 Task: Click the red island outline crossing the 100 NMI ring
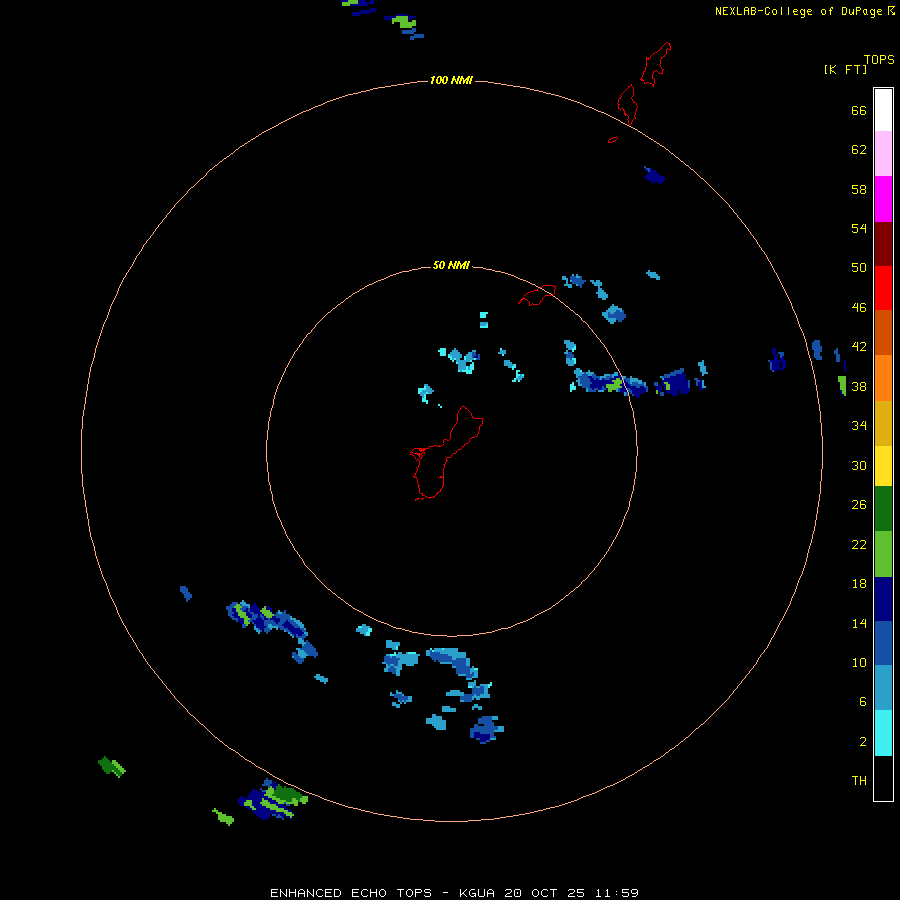pyautogui.click(x=627, y=104)
